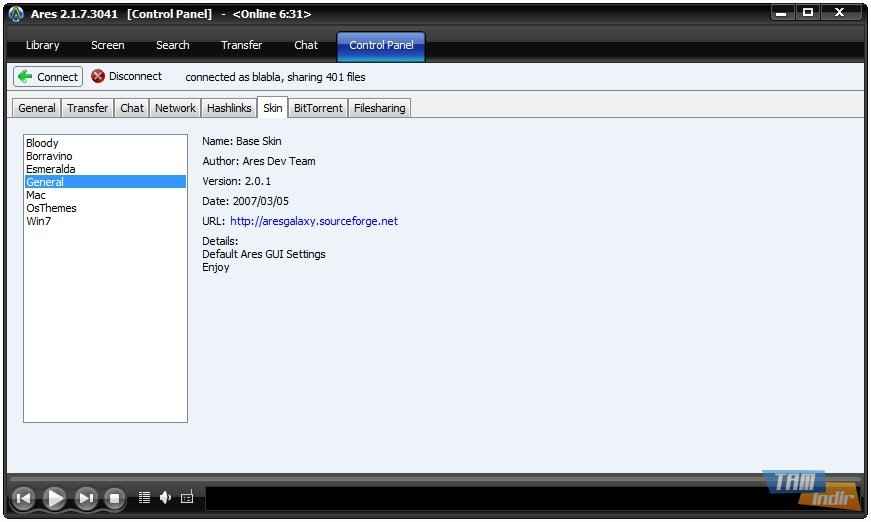Open the playlist icon
This screenshot has width=871, height=522.
[x=144, y=497]
